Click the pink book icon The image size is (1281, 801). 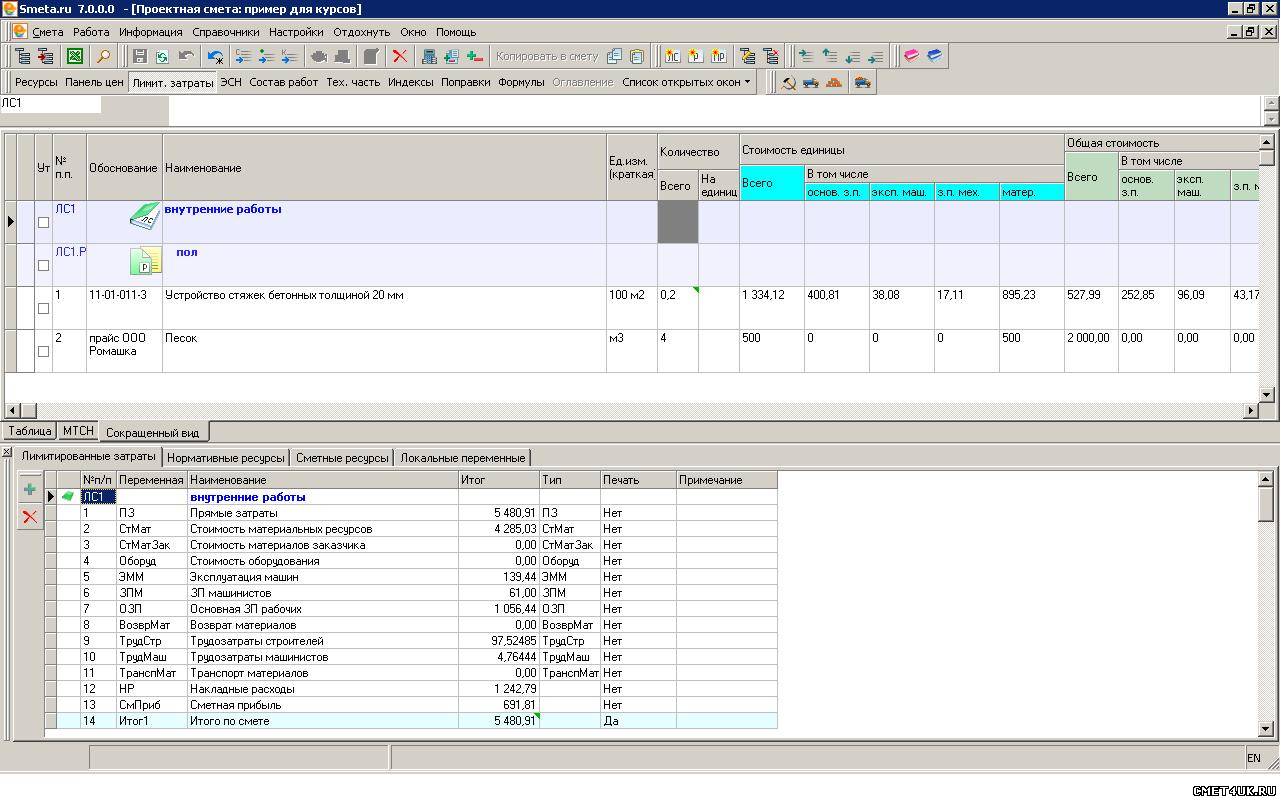(x=911, y=57)
